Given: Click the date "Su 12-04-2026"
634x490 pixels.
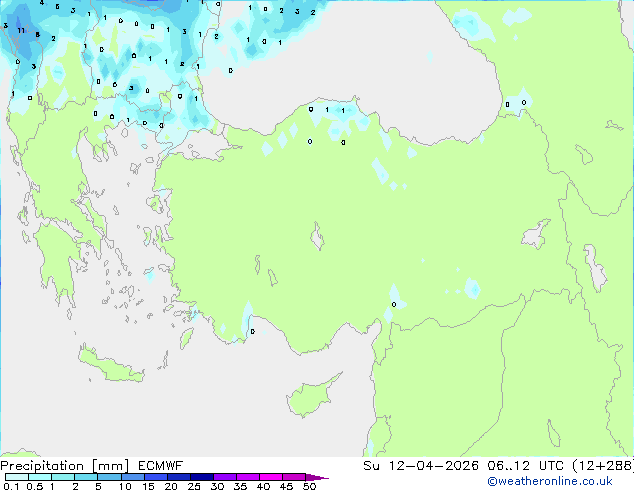Looking at the screenshot, I should (421, 466).
